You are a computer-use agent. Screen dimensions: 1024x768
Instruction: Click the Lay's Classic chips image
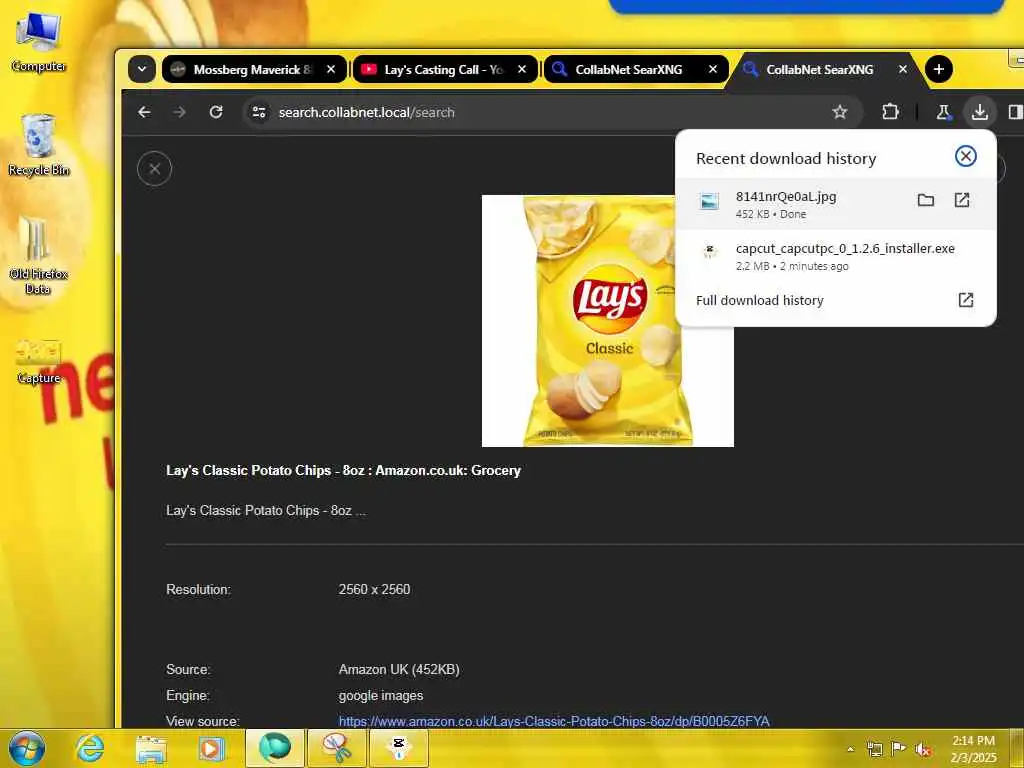pos(607,321)
